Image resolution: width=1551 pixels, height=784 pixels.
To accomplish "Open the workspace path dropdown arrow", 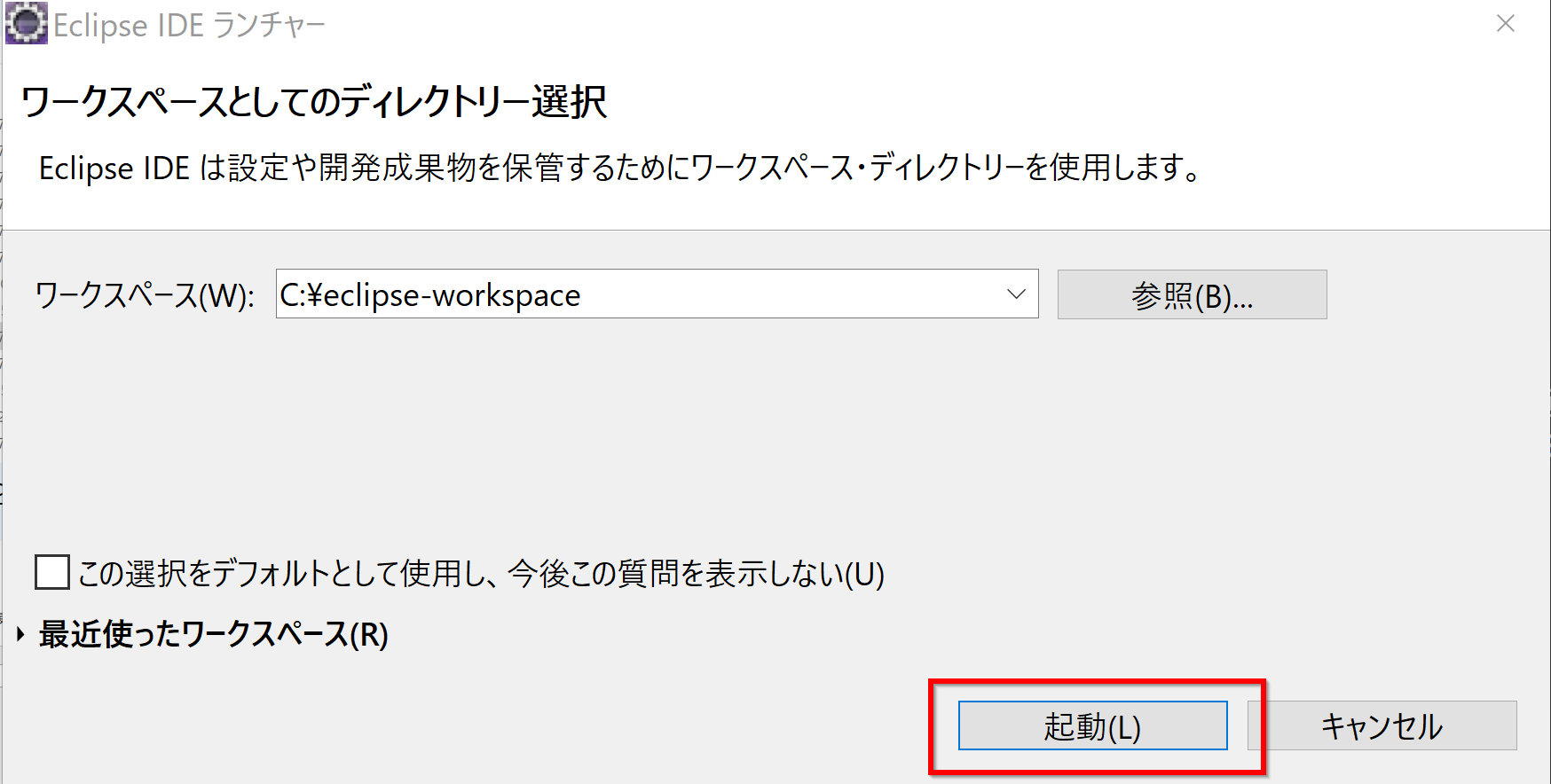I will [x=1017, y=294].
